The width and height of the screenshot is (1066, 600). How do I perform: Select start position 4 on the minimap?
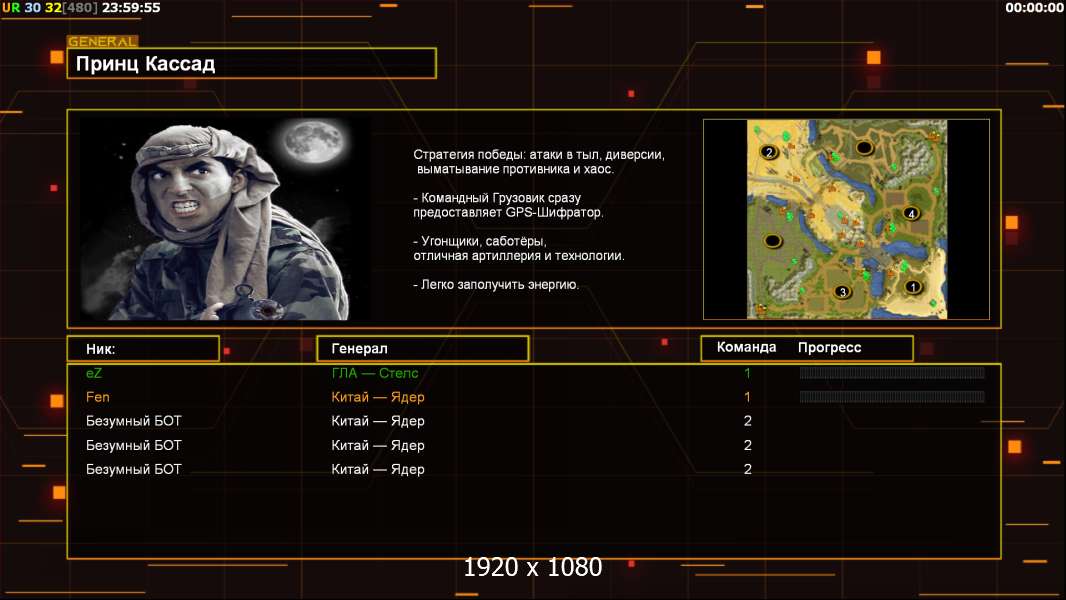(x=911, y=213)
